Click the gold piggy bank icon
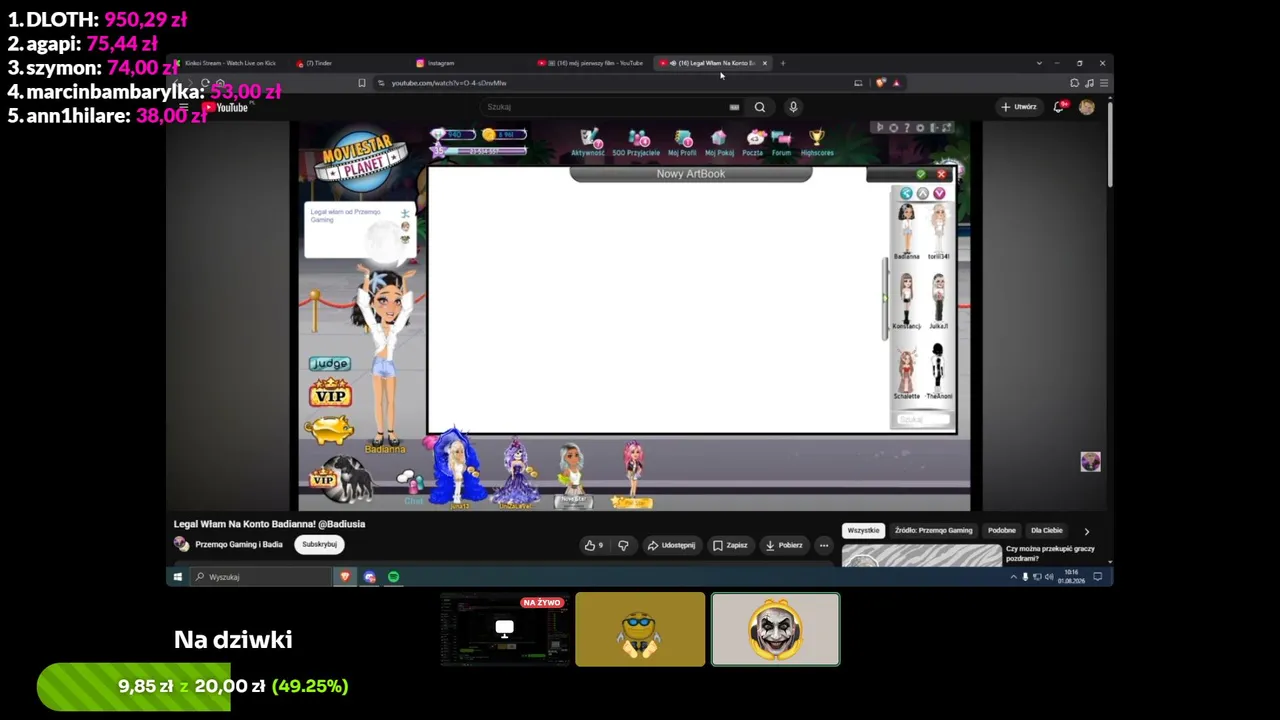The image size is (1280, 720). (330, 429)
